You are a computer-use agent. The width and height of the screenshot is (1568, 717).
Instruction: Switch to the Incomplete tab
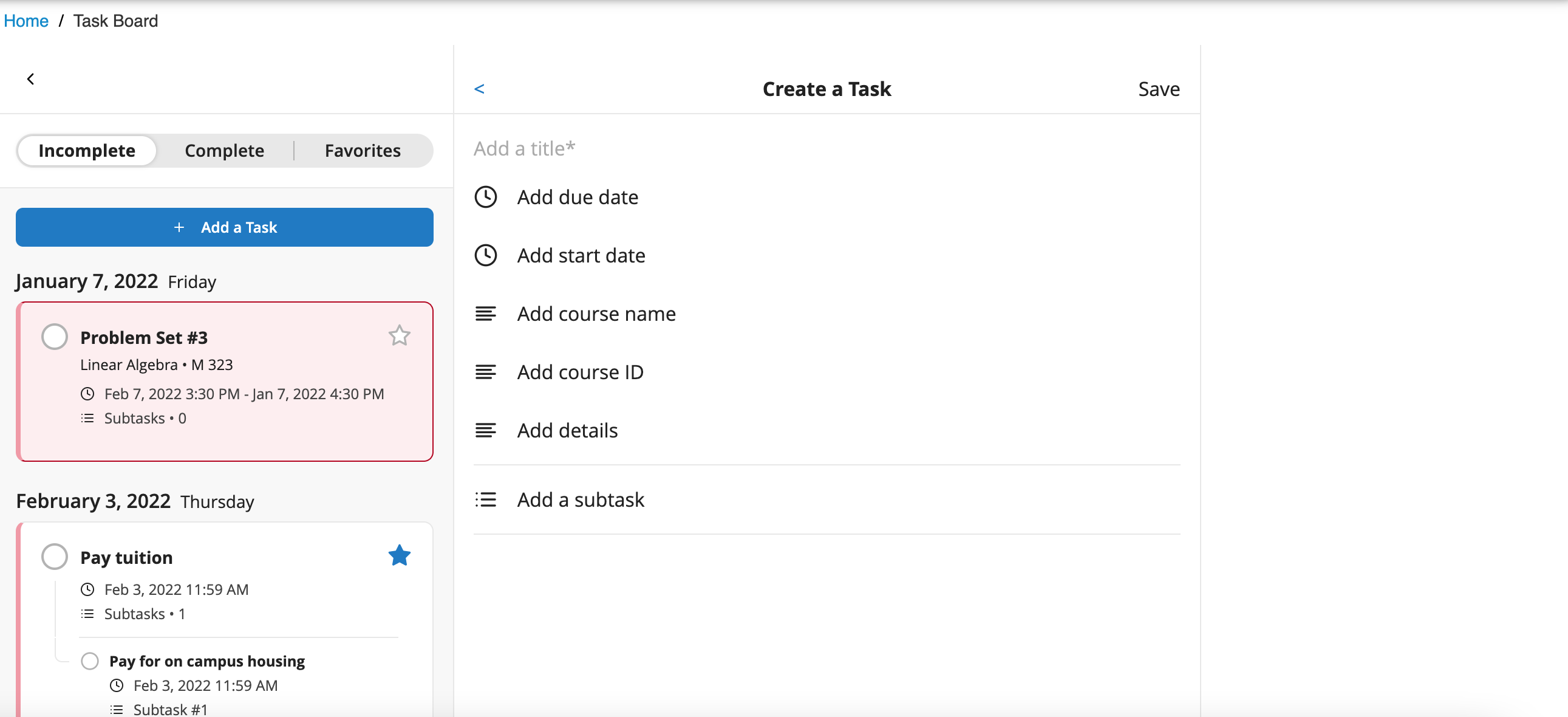tap(87, 151)
